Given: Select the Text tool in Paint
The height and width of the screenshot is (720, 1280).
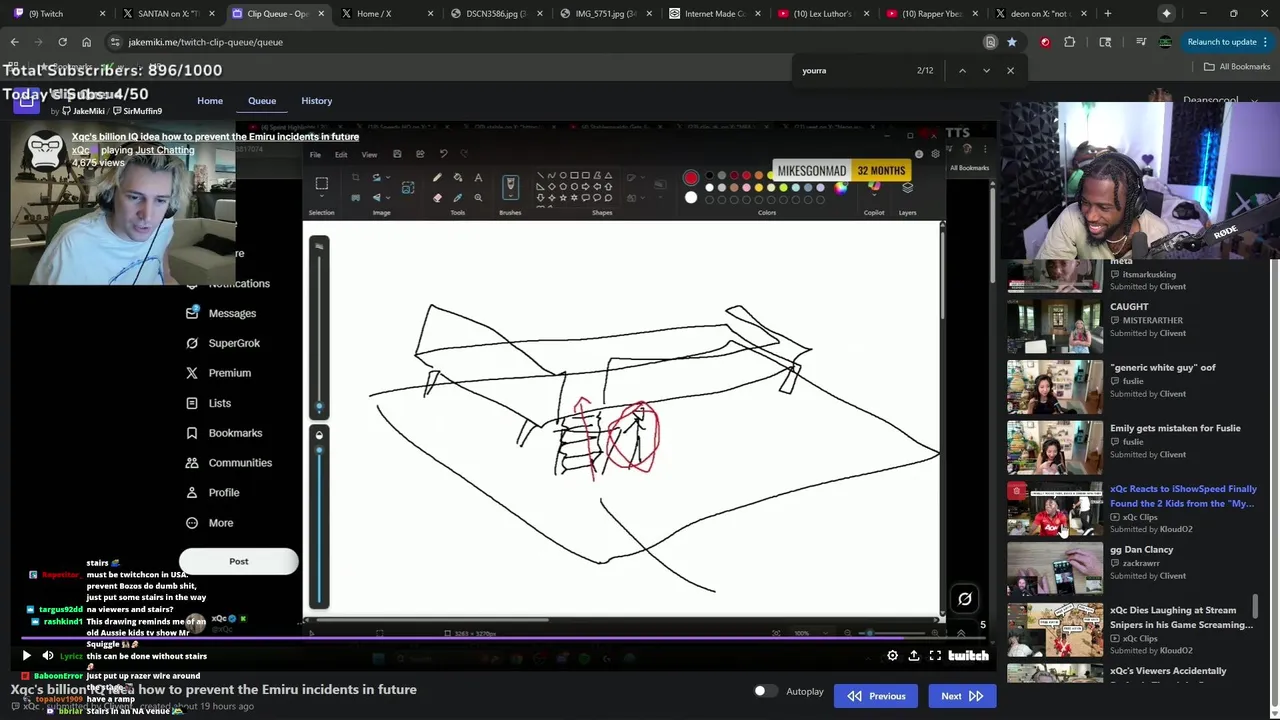Looking at the screenshot, I should coord(478,178).
